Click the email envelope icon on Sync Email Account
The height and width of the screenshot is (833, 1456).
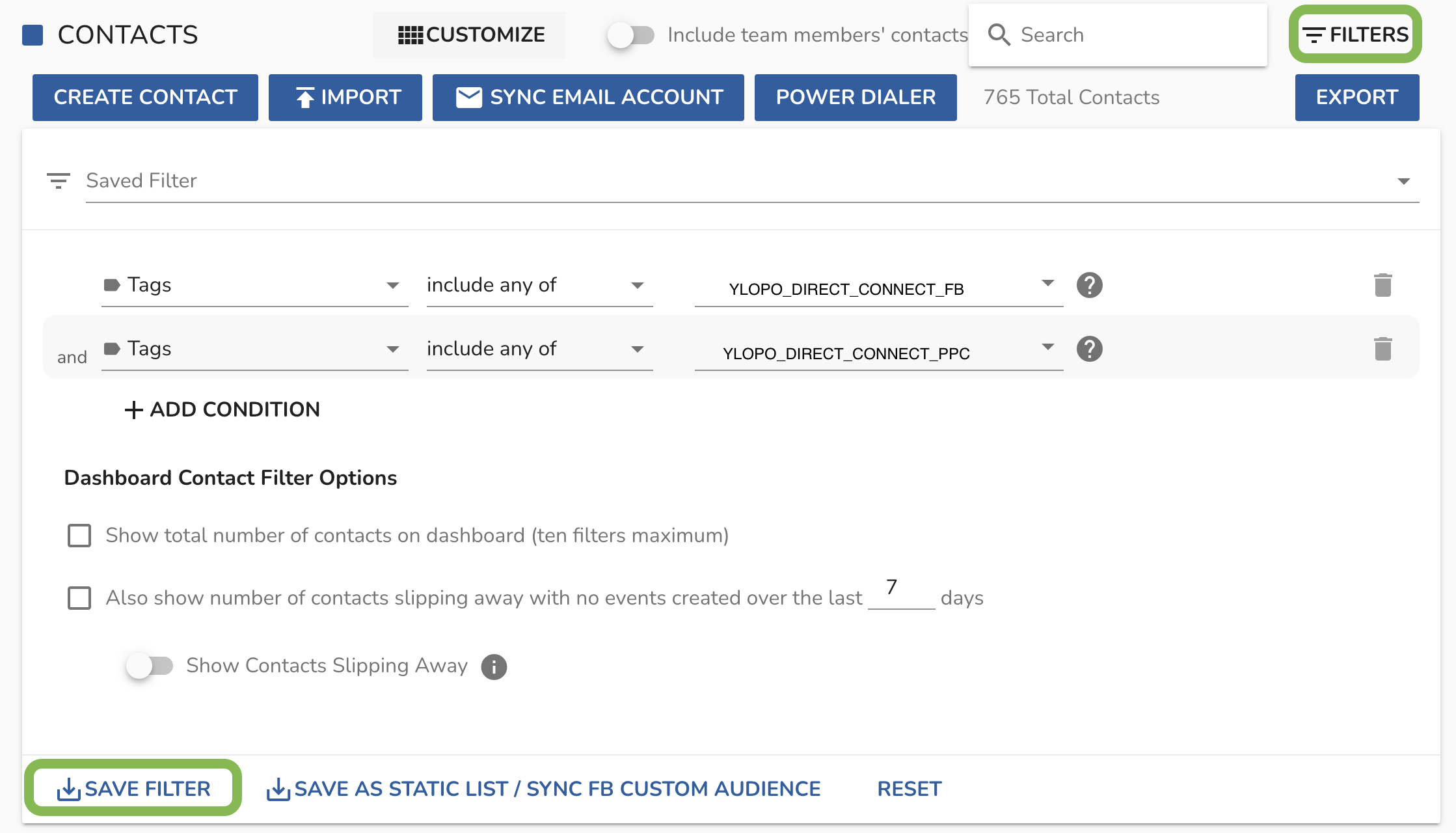click(x=468, y=97)
